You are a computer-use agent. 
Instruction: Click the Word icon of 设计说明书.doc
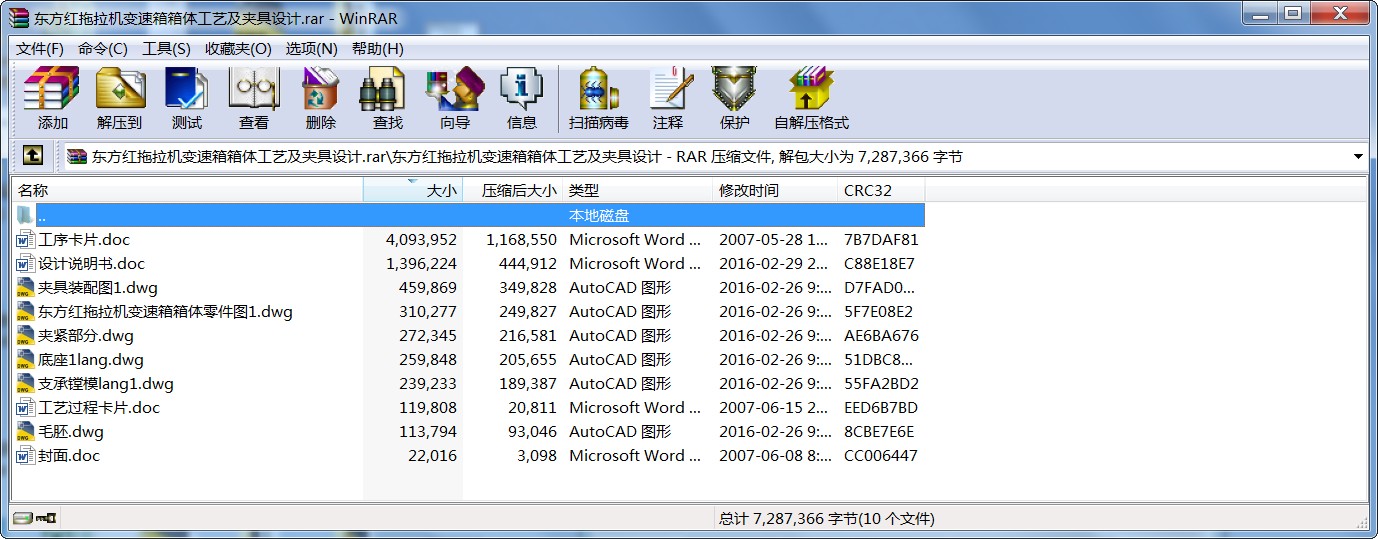click(x=26, y=264)
